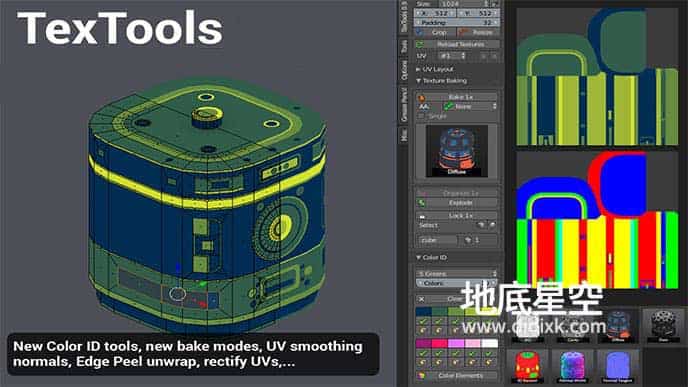Click the X icon on Clear button

(421, 299)
